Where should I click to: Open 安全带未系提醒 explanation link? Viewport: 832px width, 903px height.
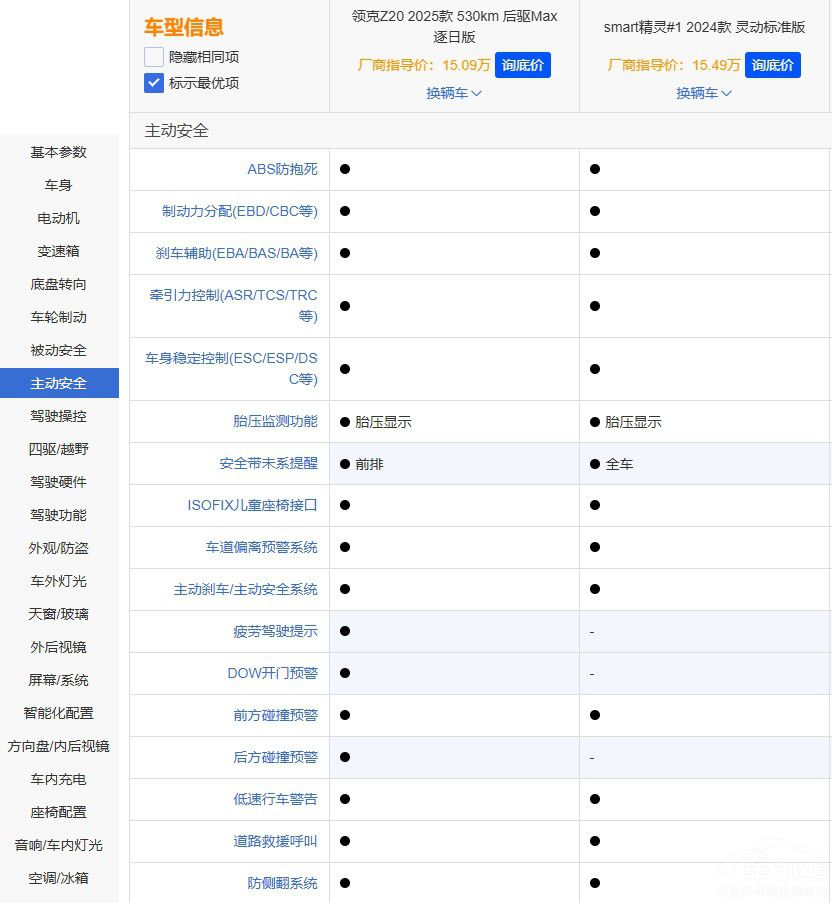[x=268, y=463]
